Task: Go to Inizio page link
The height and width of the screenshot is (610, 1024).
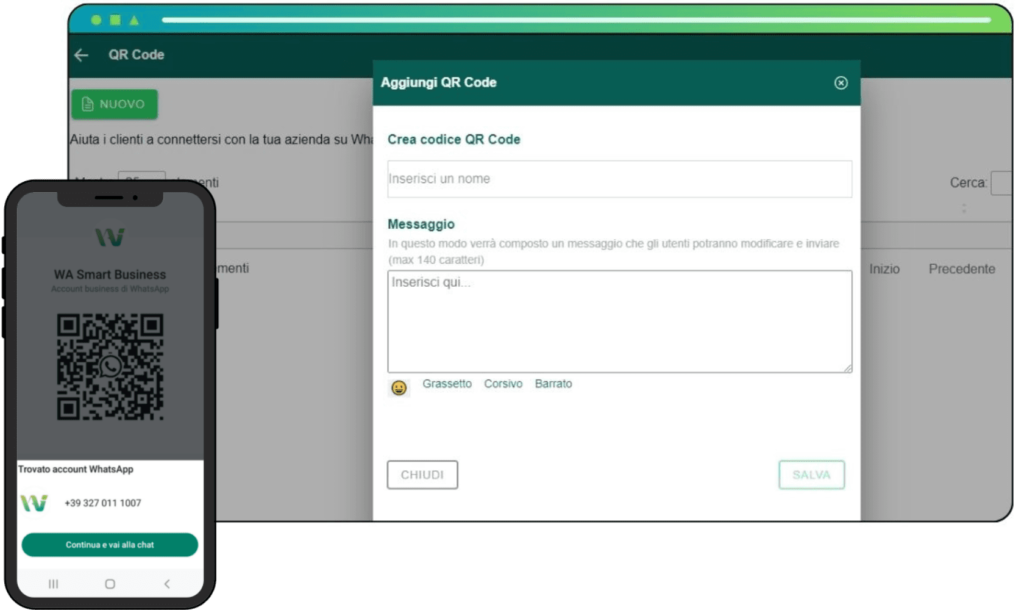Action: coord(884,269)
